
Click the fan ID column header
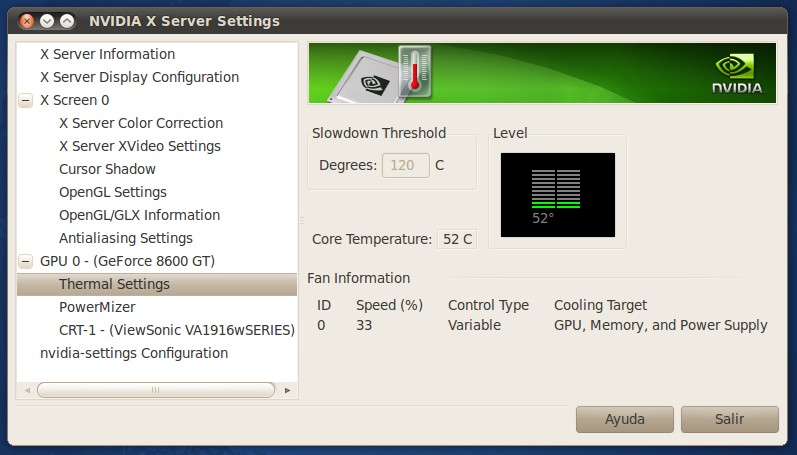pyautogui.click(x=324, y=305)
